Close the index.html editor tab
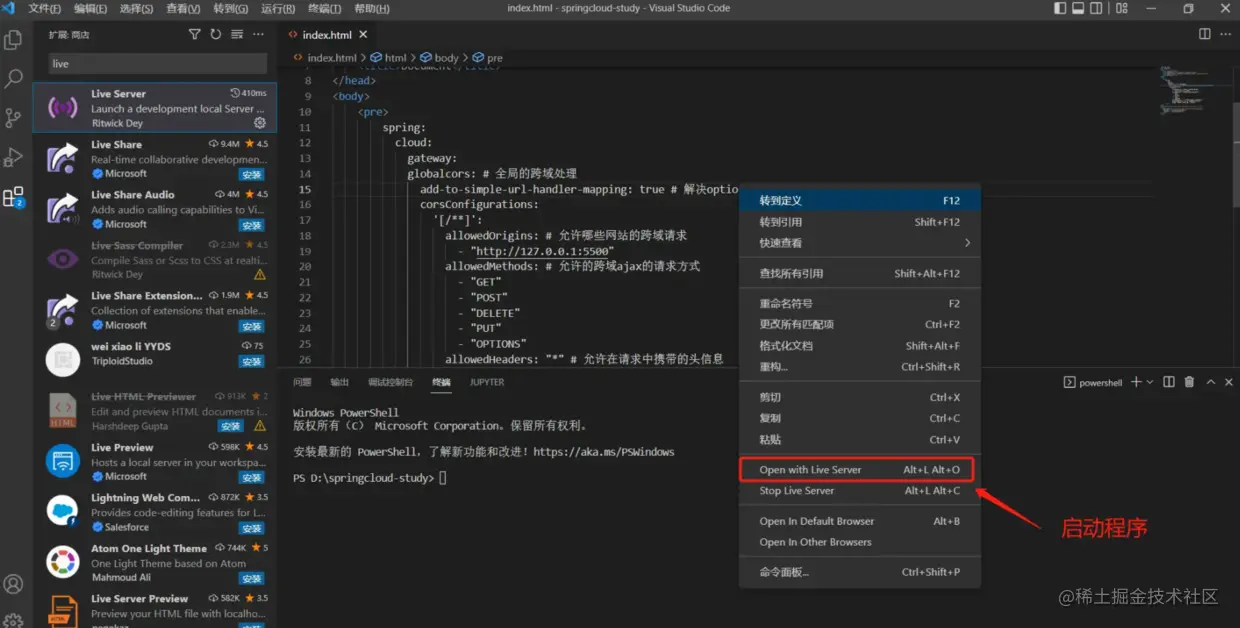The width and height of the screenshot is (1240, 628). (x=363, y=35)
